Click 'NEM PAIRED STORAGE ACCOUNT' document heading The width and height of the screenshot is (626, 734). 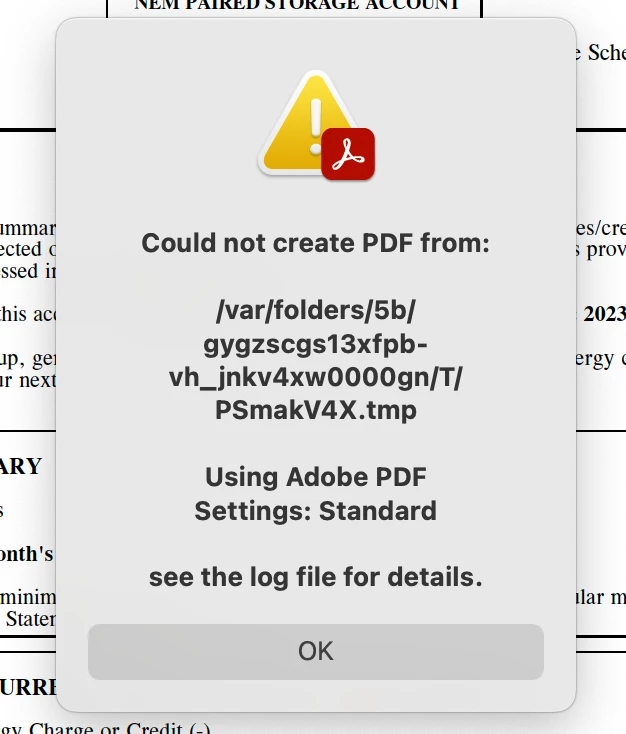[x=297, y=5]
